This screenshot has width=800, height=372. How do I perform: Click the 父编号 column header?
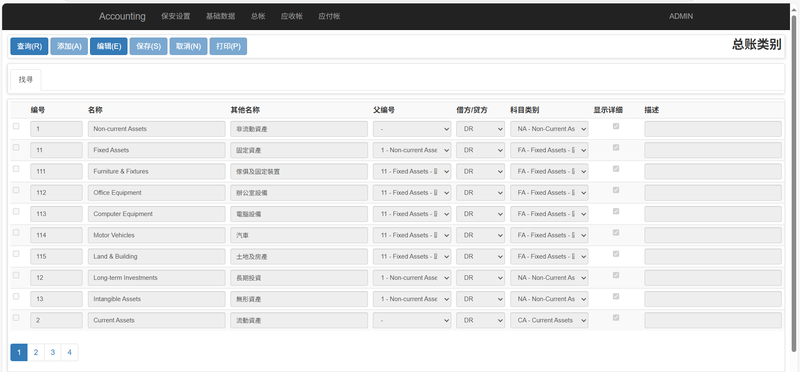click(x=384, y=110)
